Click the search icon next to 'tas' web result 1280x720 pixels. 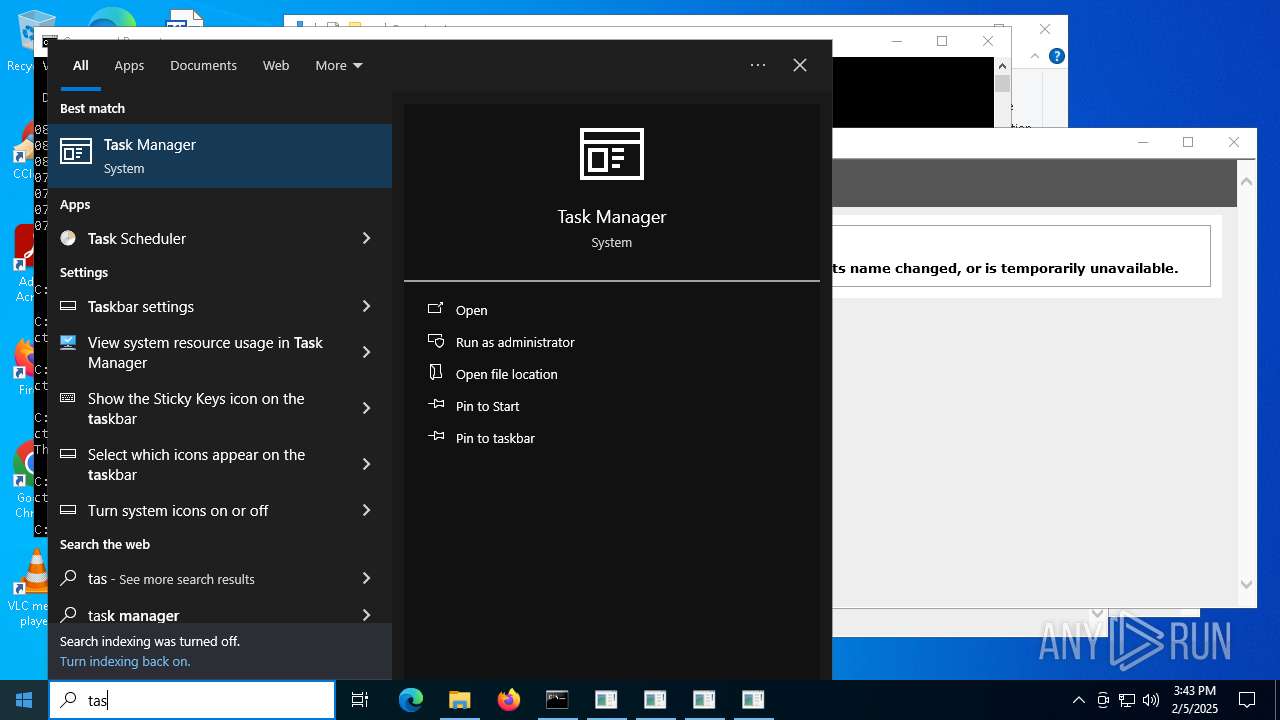point(68,578)
